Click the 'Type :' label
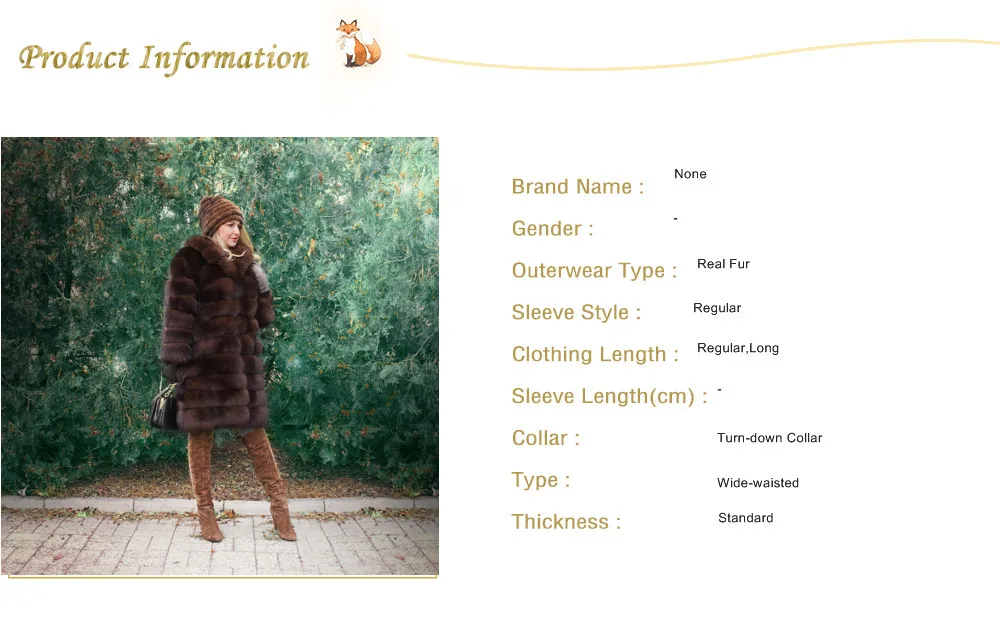The image size is (1000, 631). coord(541,480)
